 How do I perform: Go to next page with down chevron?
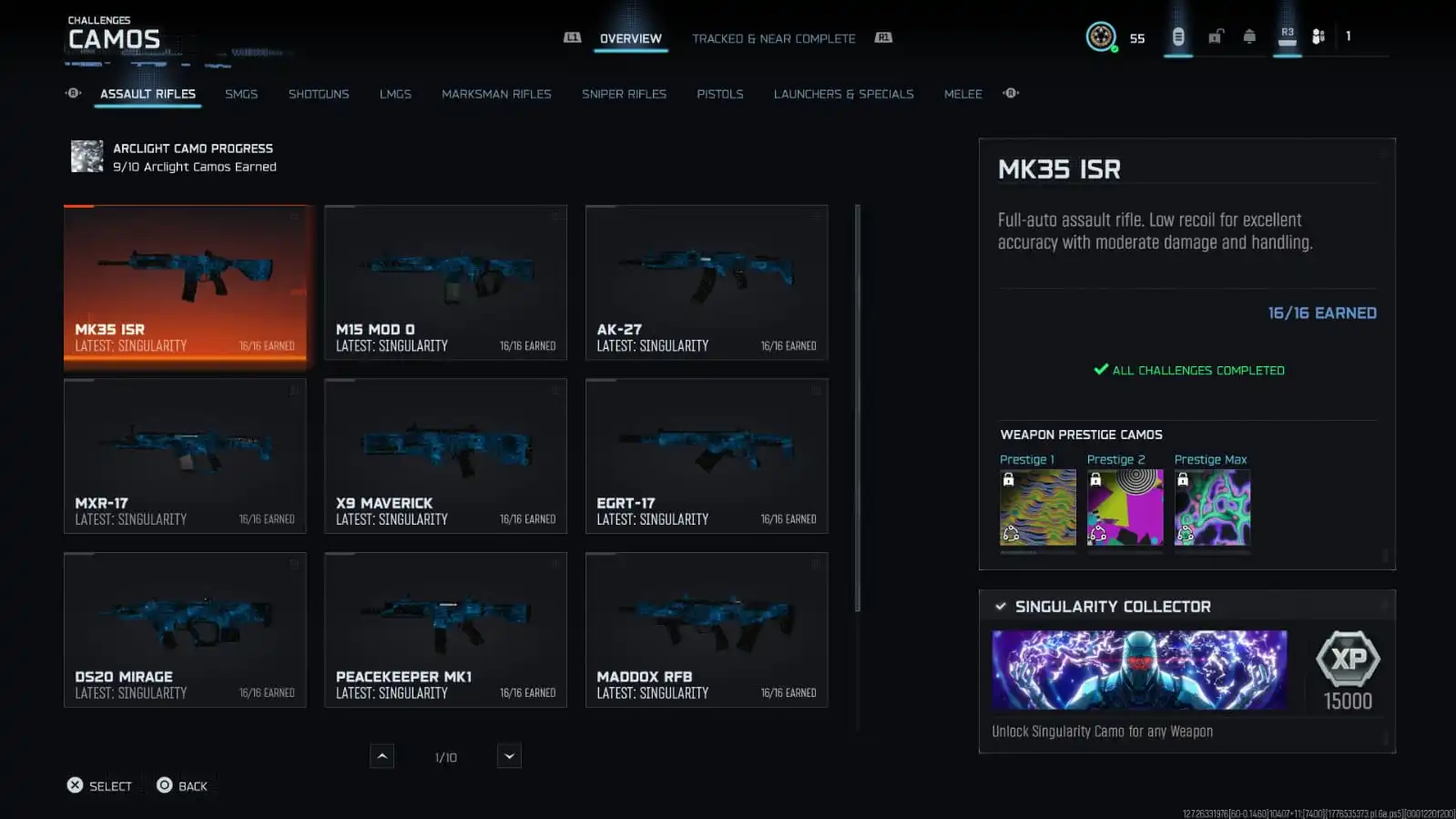(509, 756)
